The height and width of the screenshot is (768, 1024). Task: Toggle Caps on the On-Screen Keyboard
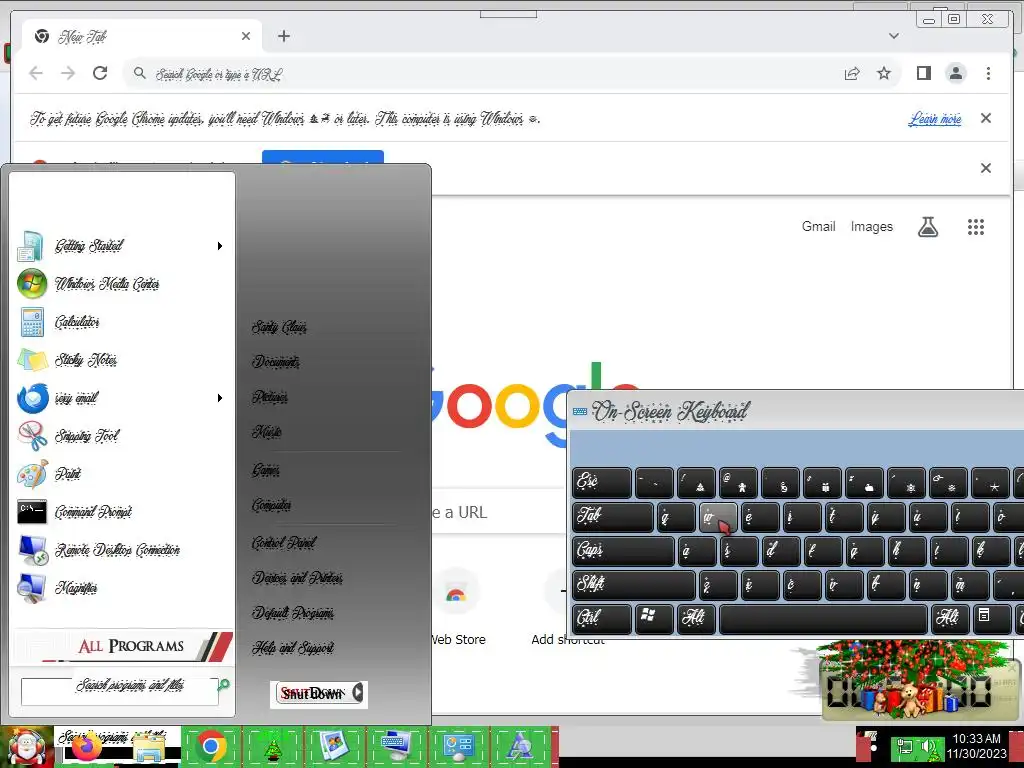tap(623, 551)
